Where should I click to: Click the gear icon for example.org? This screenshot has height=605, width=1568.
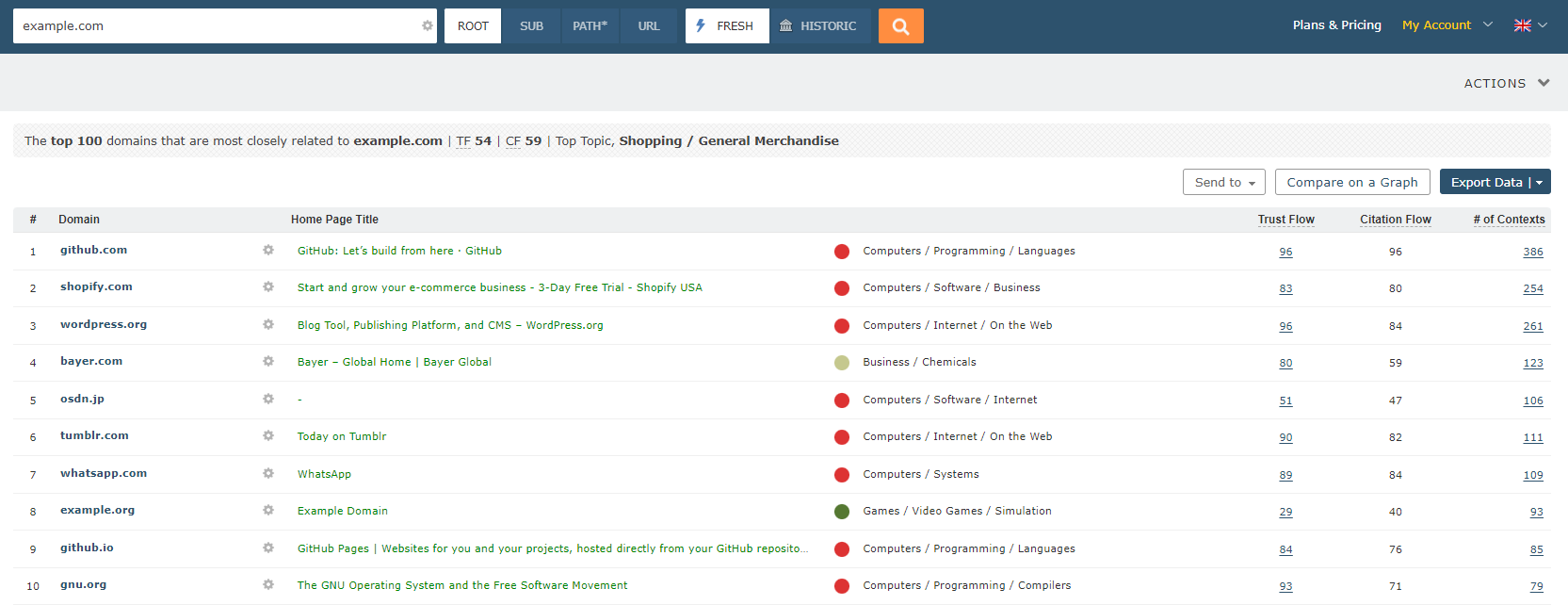[x=268, y=511]
